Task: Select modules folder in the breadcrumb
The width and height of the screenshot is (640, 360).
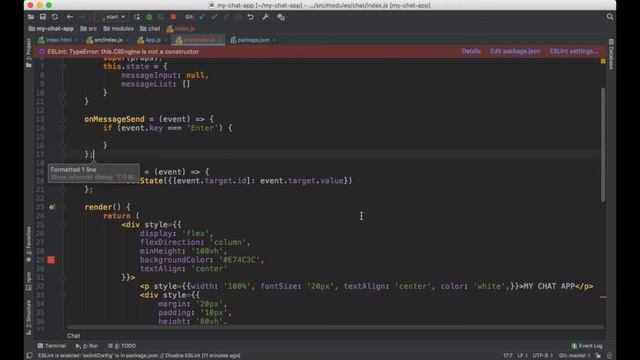Action: 118,29
